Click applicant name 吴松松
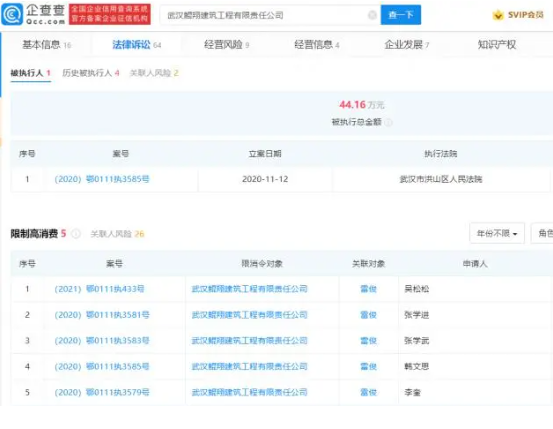Screen dimensions: 553x429 417,289
